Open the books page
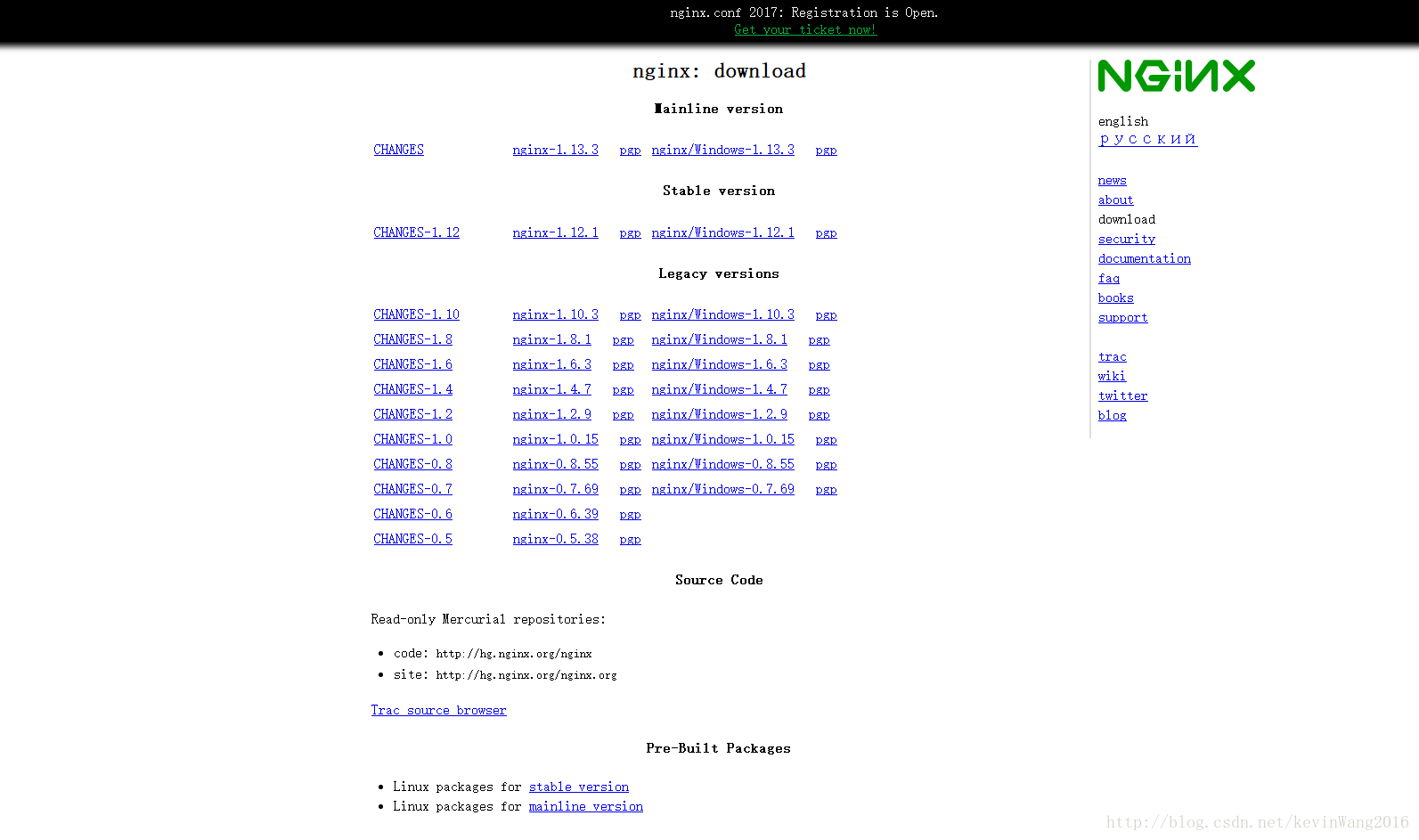The height and width of the screenshot is (840, 1419). click(1115, 298)
